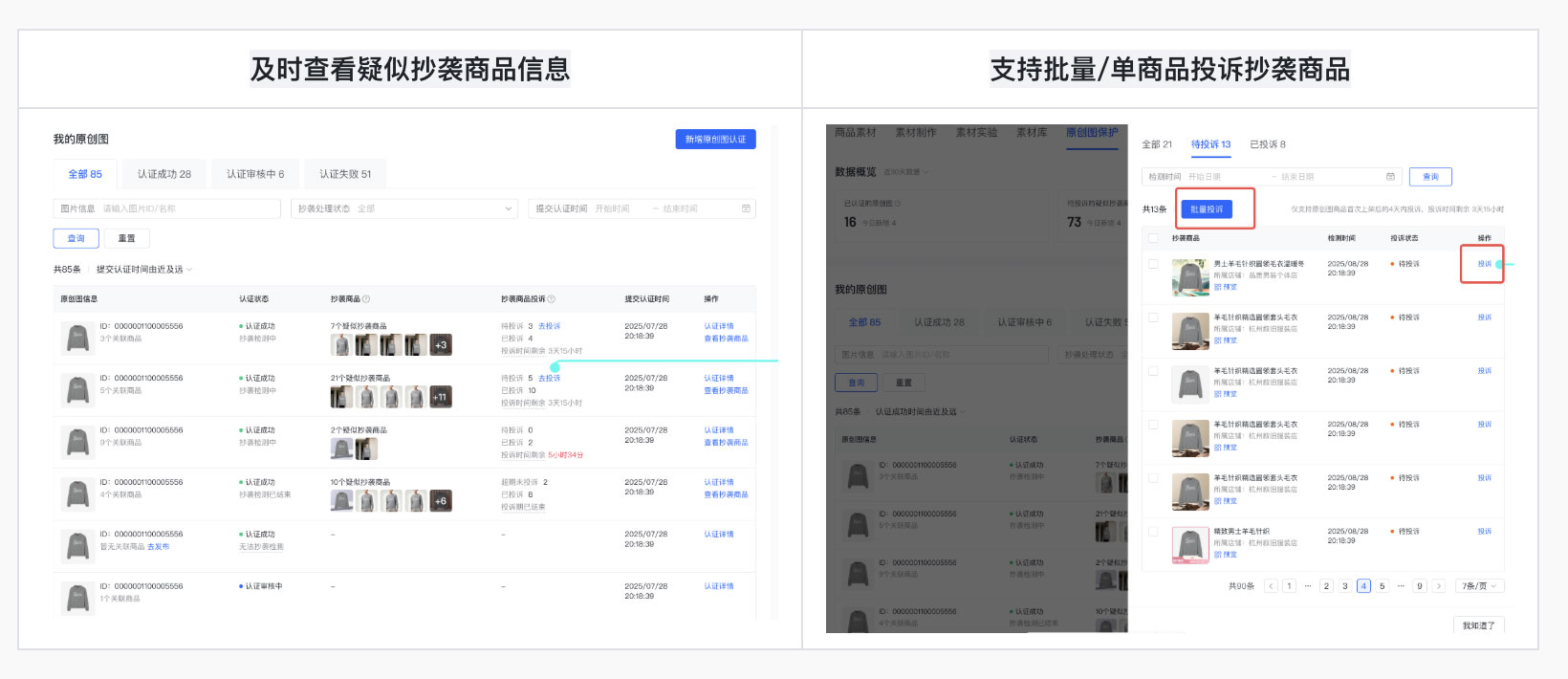The height and width of the screenshot is (679, 1568).
Task: Click 我知道了 button
Action: click(1478, 625)
